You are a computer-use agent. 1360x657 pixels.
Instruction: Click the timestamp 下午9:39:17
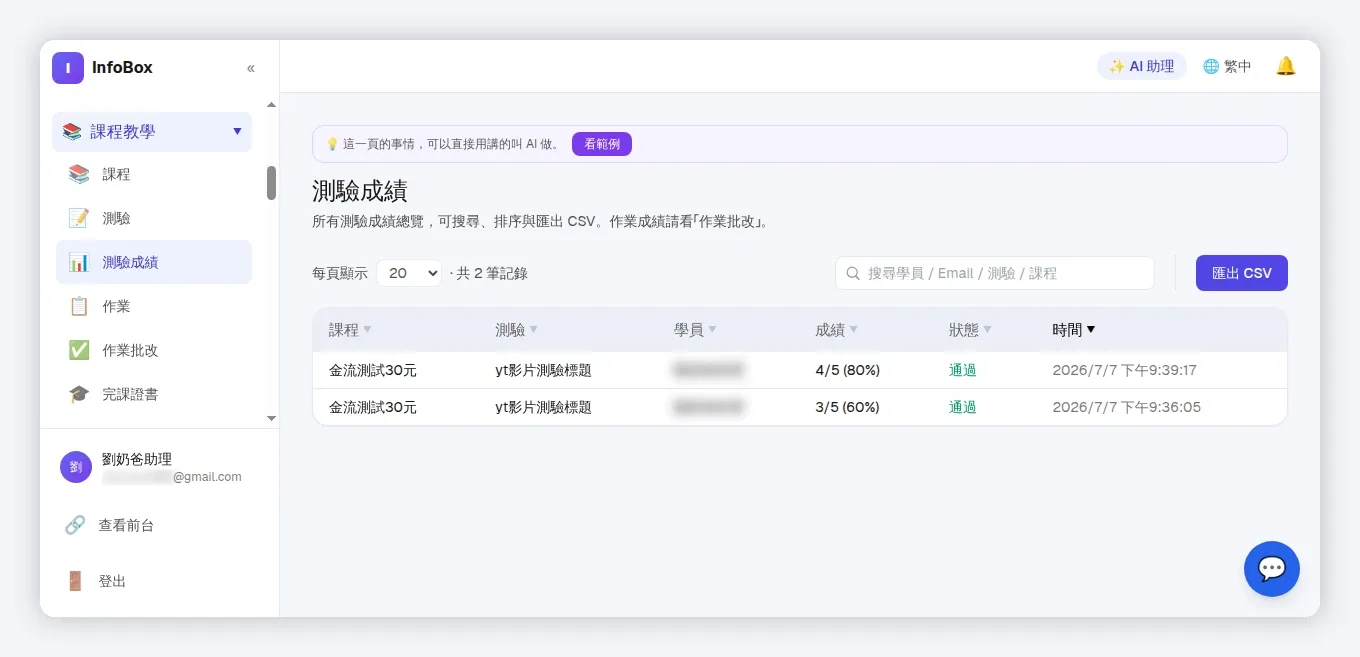click(x=1125, y=370)
